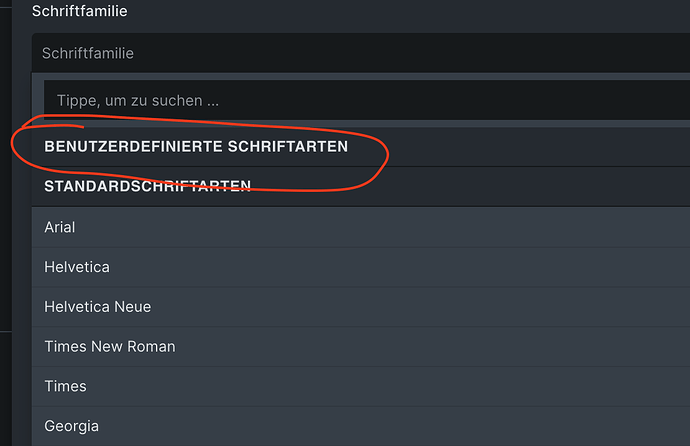Image resolution: width=690 pixels, height=446 pixels.
Task: Click the red-circled custom fonts heading
Action: click(196, 146)
